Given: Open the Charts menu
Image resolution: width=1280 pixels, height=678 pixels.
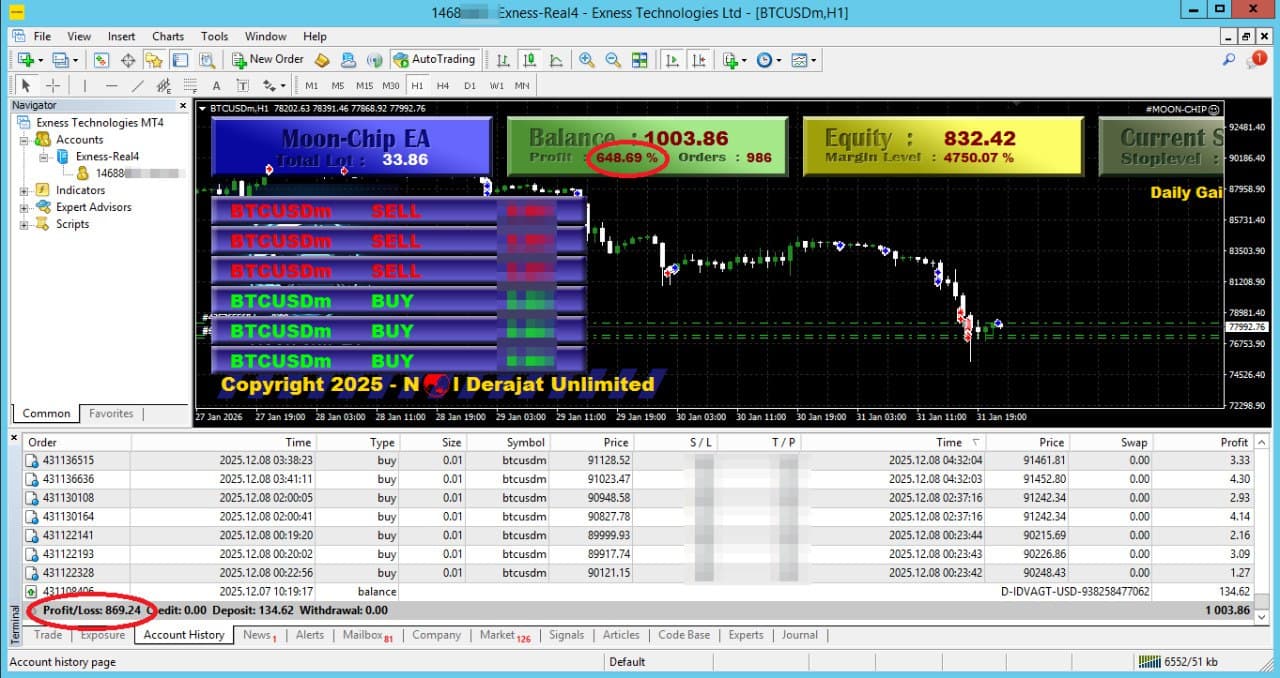Looking at the screenshot, I should tap(167, 36).
